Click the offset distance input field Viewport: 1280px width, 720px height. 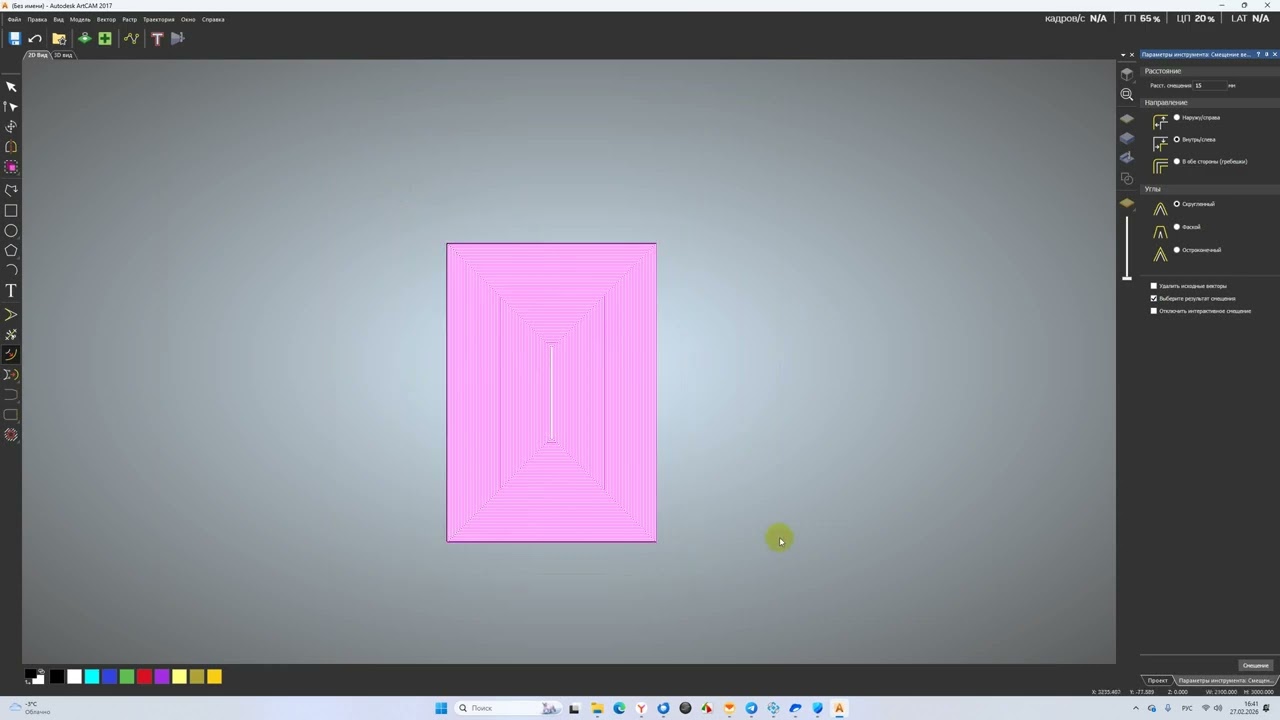[x=1209, y=85]
